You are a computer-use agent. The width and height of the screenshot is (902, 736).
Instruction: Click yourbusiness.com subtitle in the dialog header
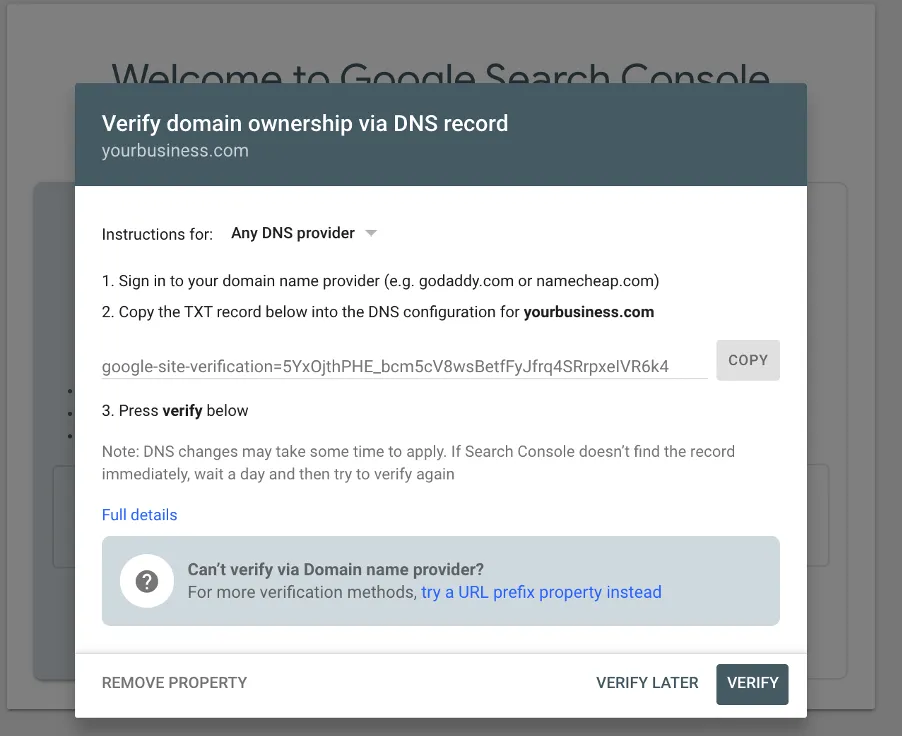[x=175, y=151]
